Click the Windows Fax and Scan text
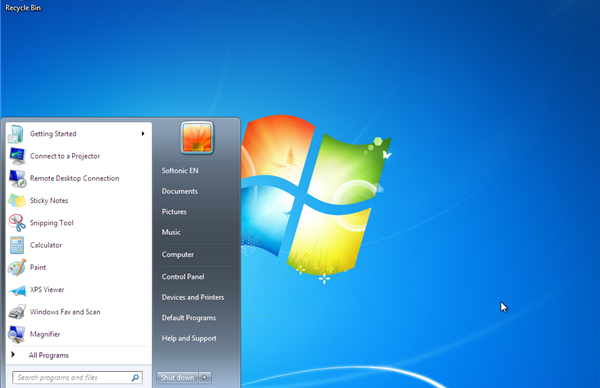600x388 pixels. 65,312
